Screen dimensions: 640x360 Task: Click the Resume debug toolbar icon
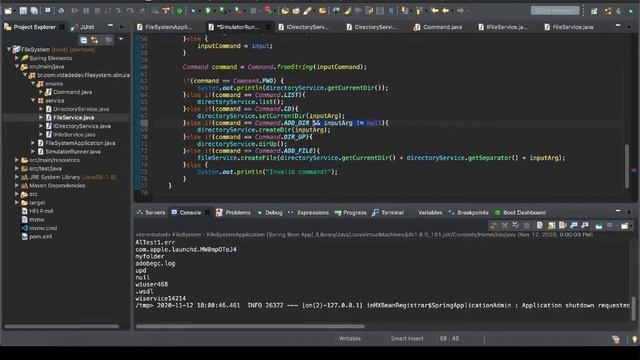(75, 11)
